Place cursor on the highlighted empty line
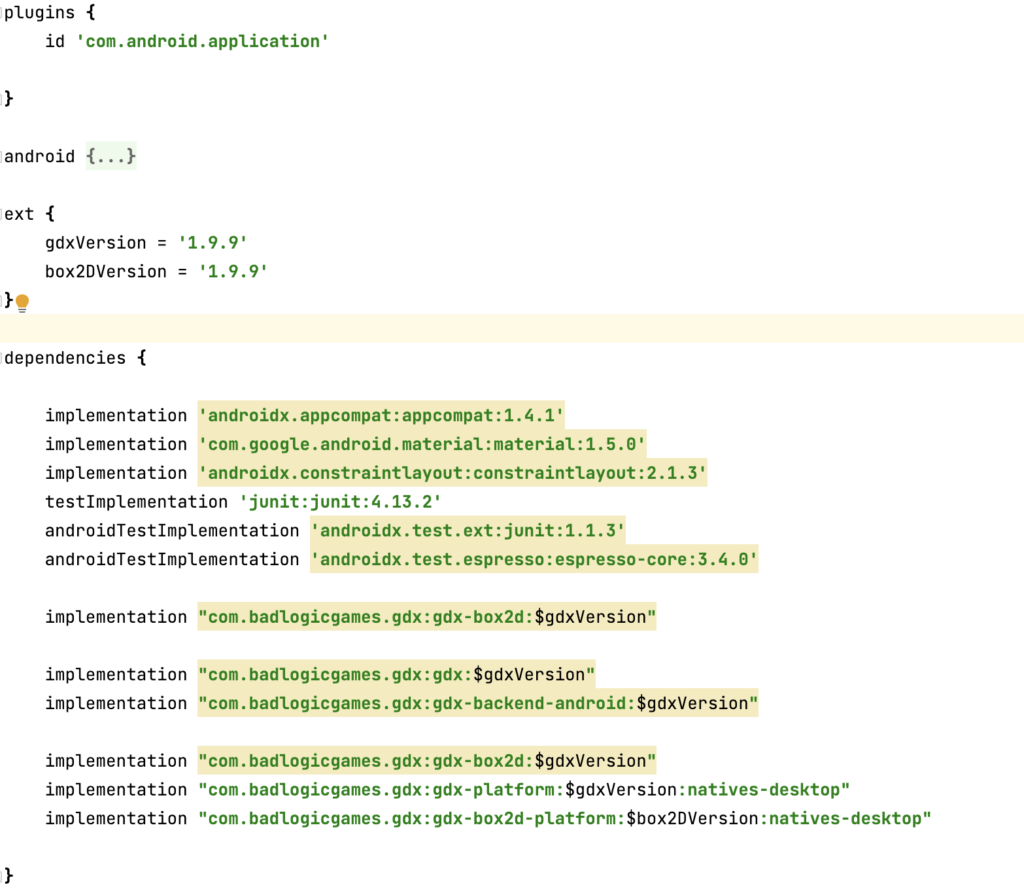 click(512, 329)
